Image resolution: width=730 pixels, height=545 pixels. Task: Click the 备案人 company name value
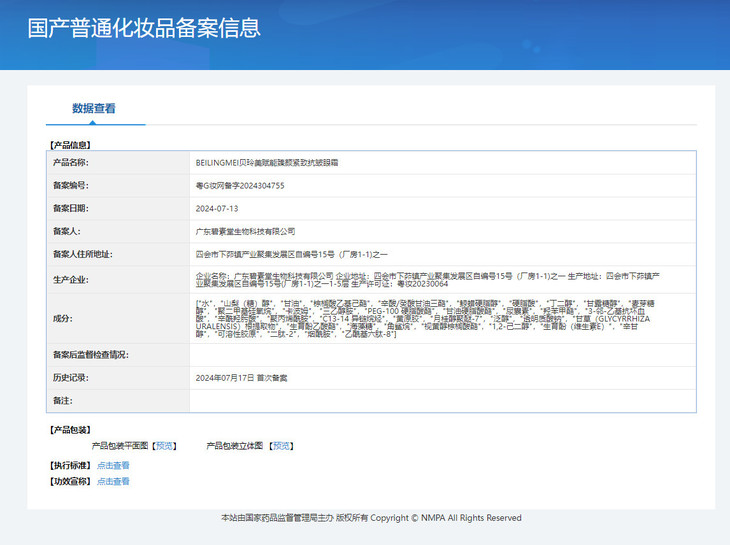point(245,231)
